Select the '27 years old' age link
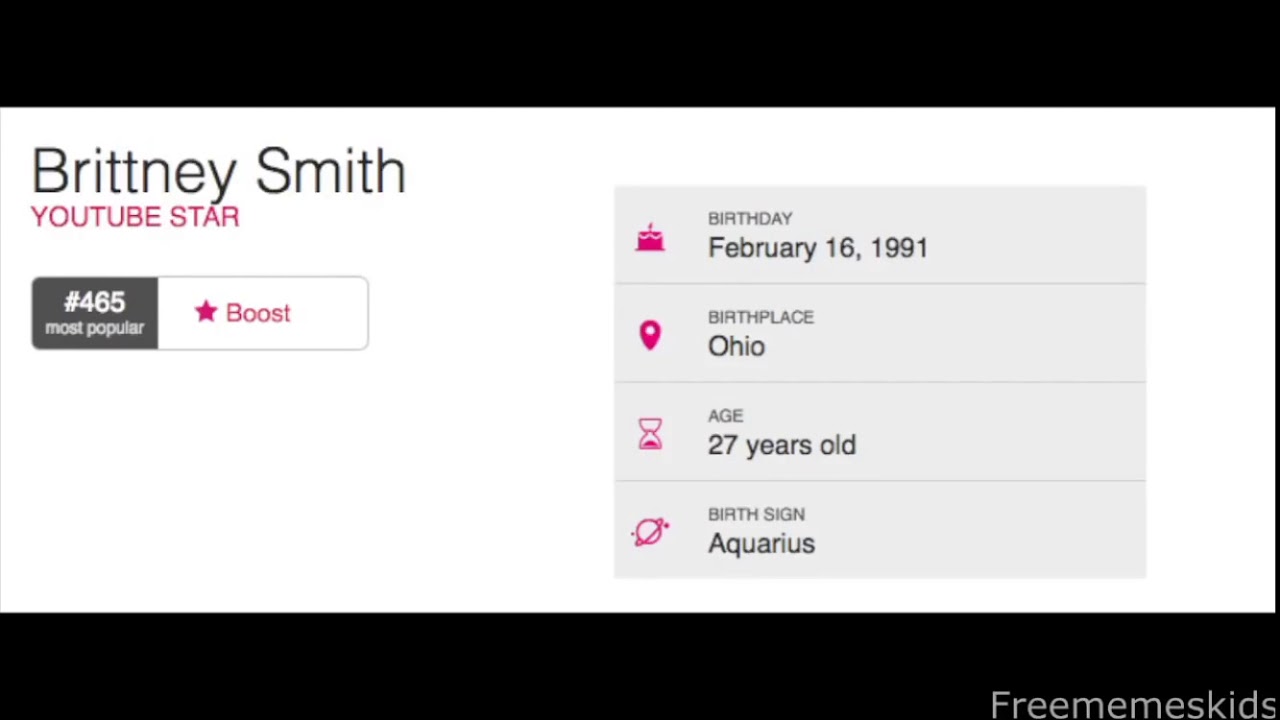The width and height of the screenshot is (1280, 720). pyautogui.click(x=781, y=445)
